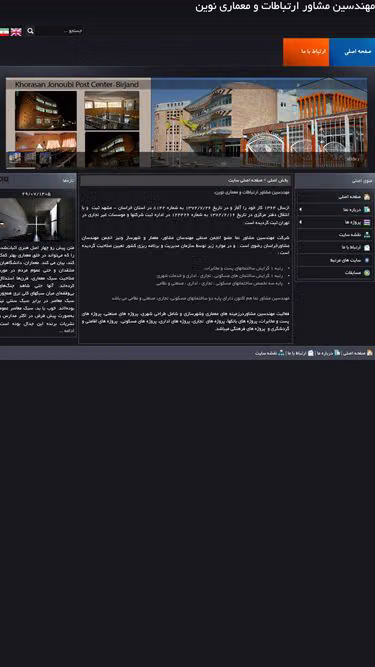
Task: Open the blue صفحه اصلی top tab
Action: tap(352, 52)
